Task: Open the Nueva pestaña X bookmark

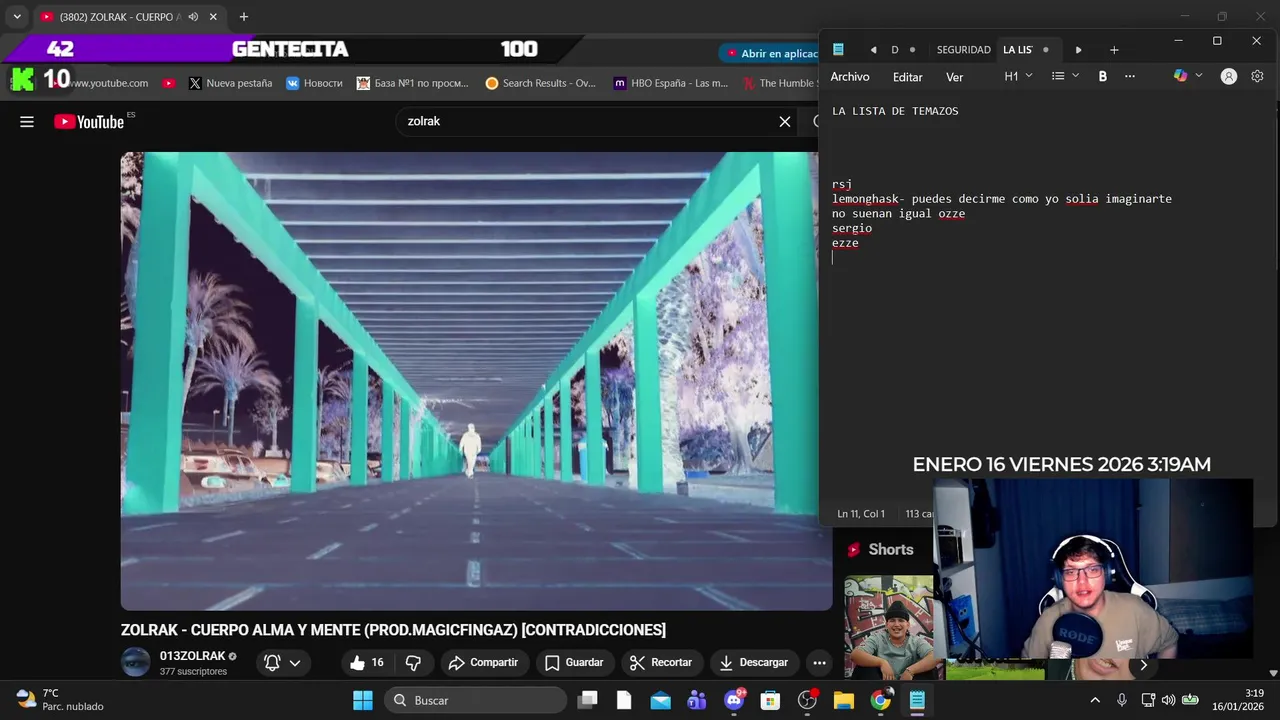Action: click(230, 83)
